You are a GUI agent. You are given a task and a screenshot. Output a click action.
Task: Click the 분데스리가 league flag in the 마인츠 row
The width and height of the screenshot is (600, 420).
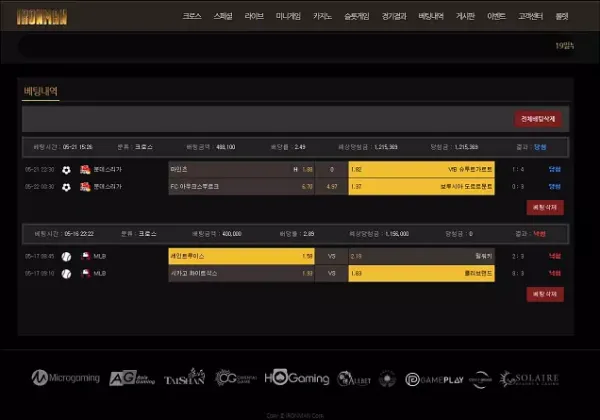[x=85, y=169]
